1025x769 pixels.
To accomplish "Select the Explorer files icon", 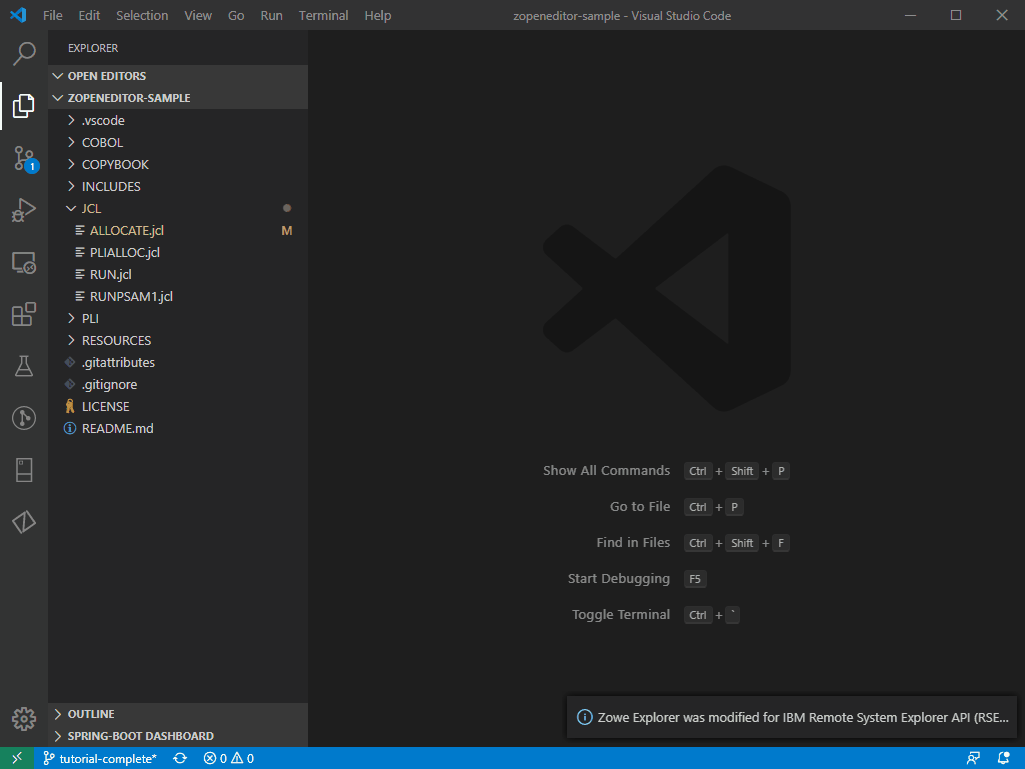I will coord(24,106).
